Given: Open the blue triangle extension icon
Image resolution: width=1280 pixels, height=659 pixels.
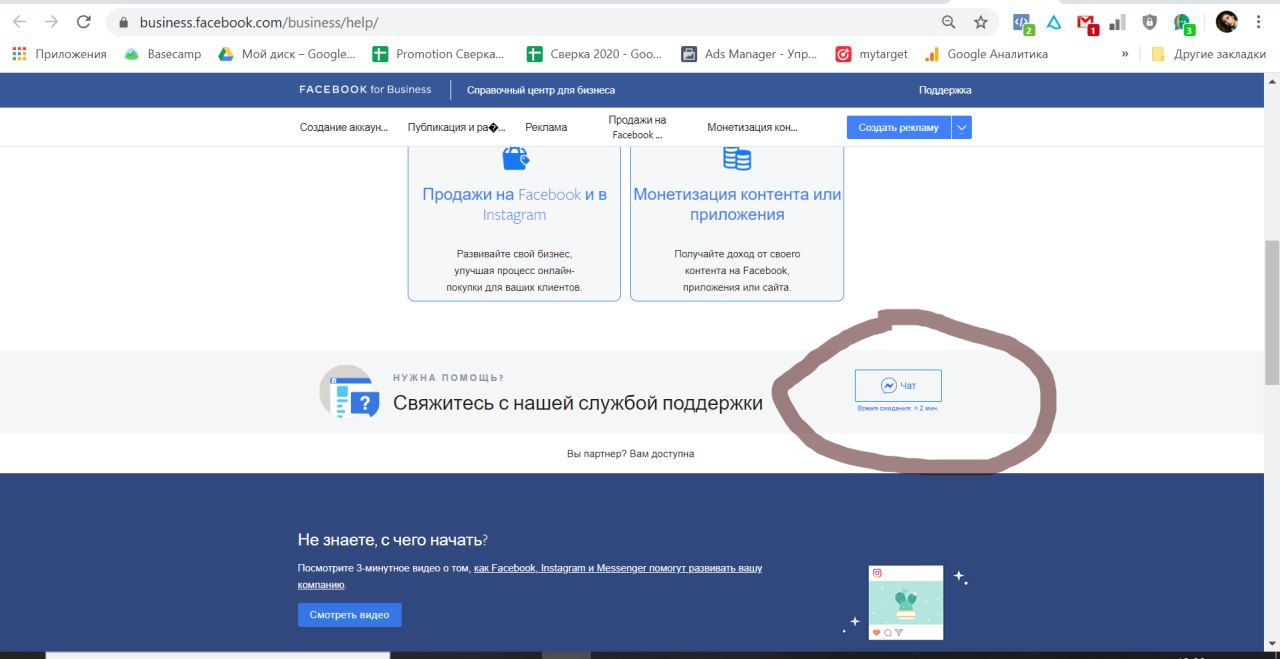Looking at the screenshot, I should point(1054,22).
